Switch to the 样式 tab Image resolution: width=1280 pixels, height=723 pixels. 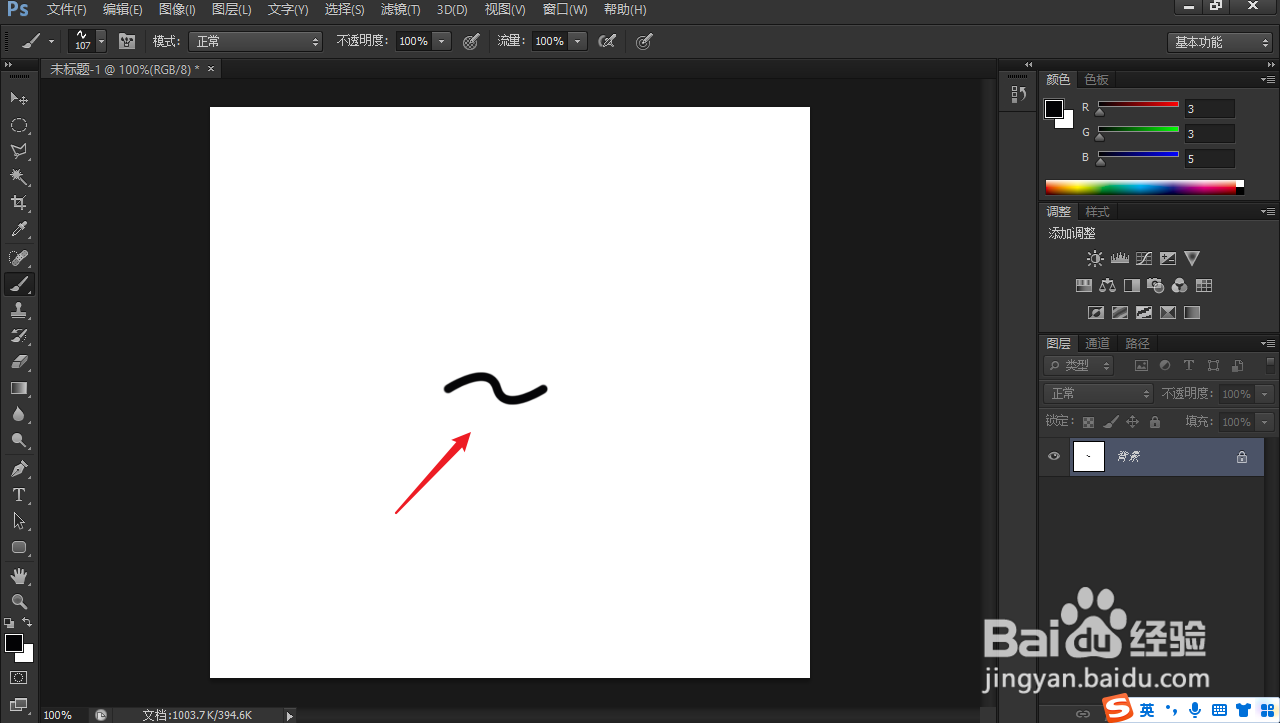coord(1098,211)
